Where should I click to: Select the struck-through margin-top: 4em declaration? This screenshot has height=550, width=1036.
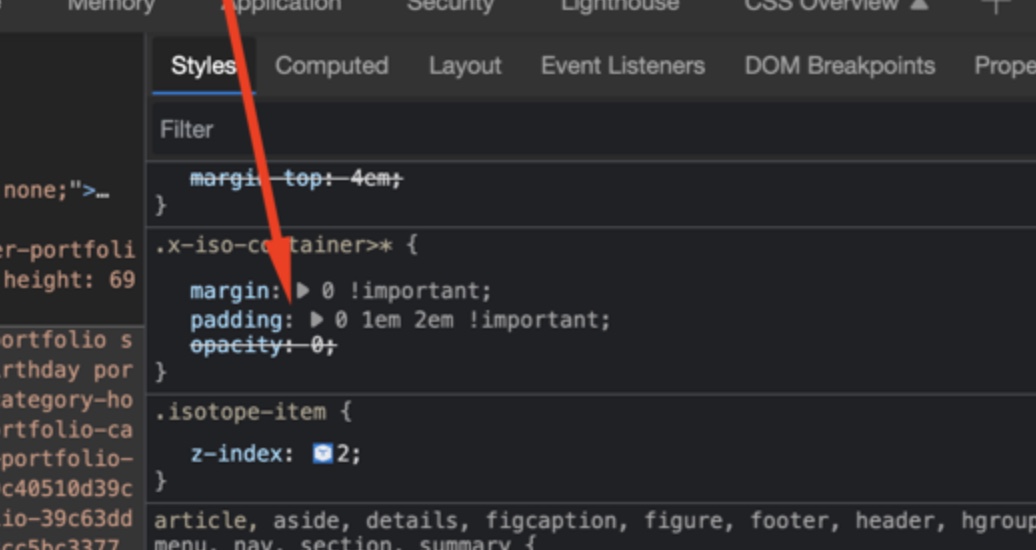(295, 179)
